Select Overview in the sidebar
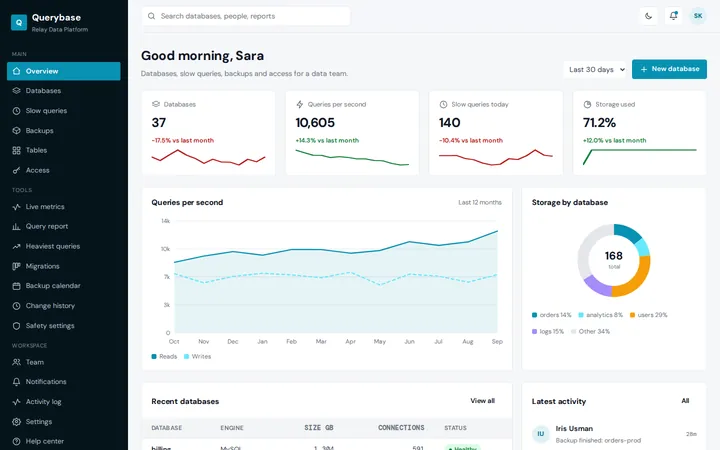The image size is (720, 450). coord(64,71)
